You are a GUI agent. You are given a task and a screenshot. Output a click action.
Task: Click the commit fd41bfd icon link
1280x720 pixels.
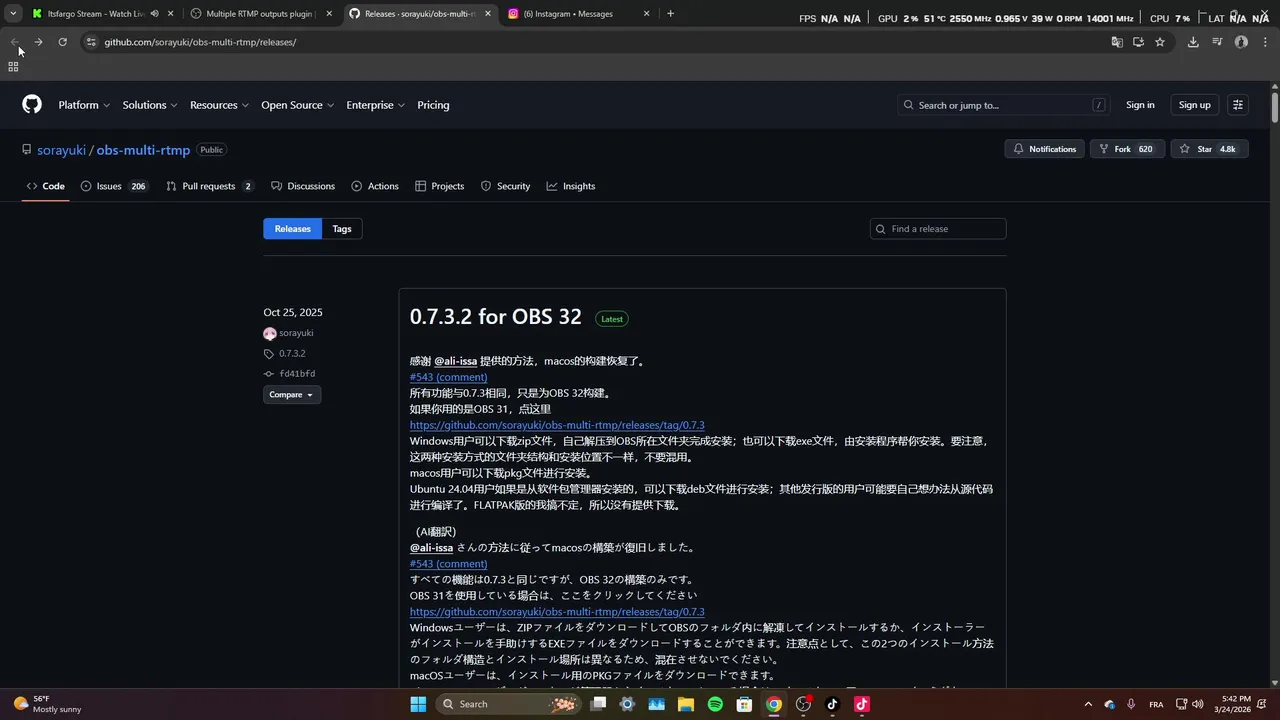268,374
